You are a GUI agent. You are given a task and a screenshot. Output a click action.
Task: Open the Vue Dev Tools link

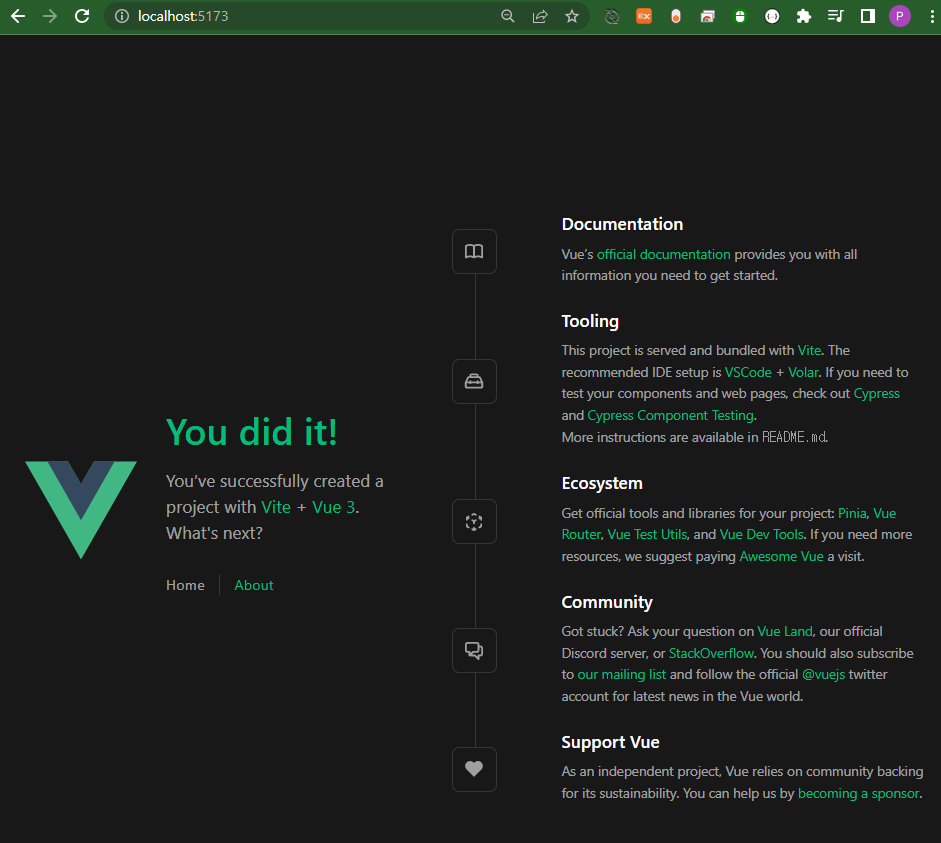[762, 535]
